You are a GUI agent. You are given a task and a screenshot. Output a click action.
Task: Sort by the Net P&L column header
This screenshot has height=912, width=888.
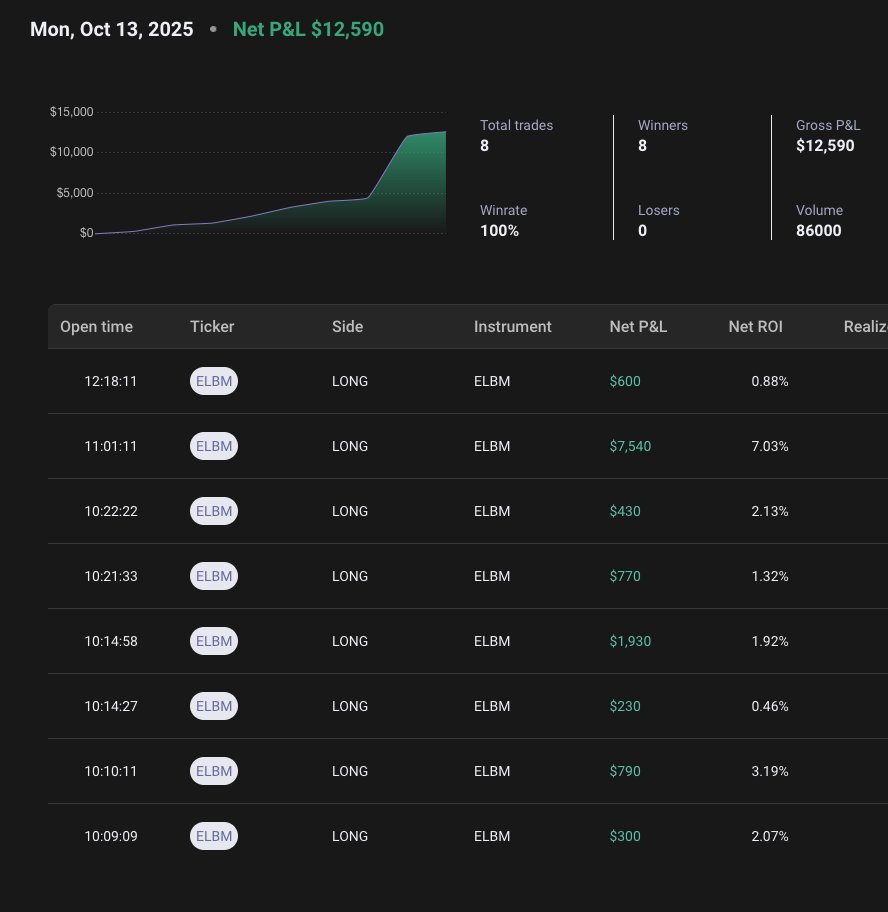pos(638,327)
